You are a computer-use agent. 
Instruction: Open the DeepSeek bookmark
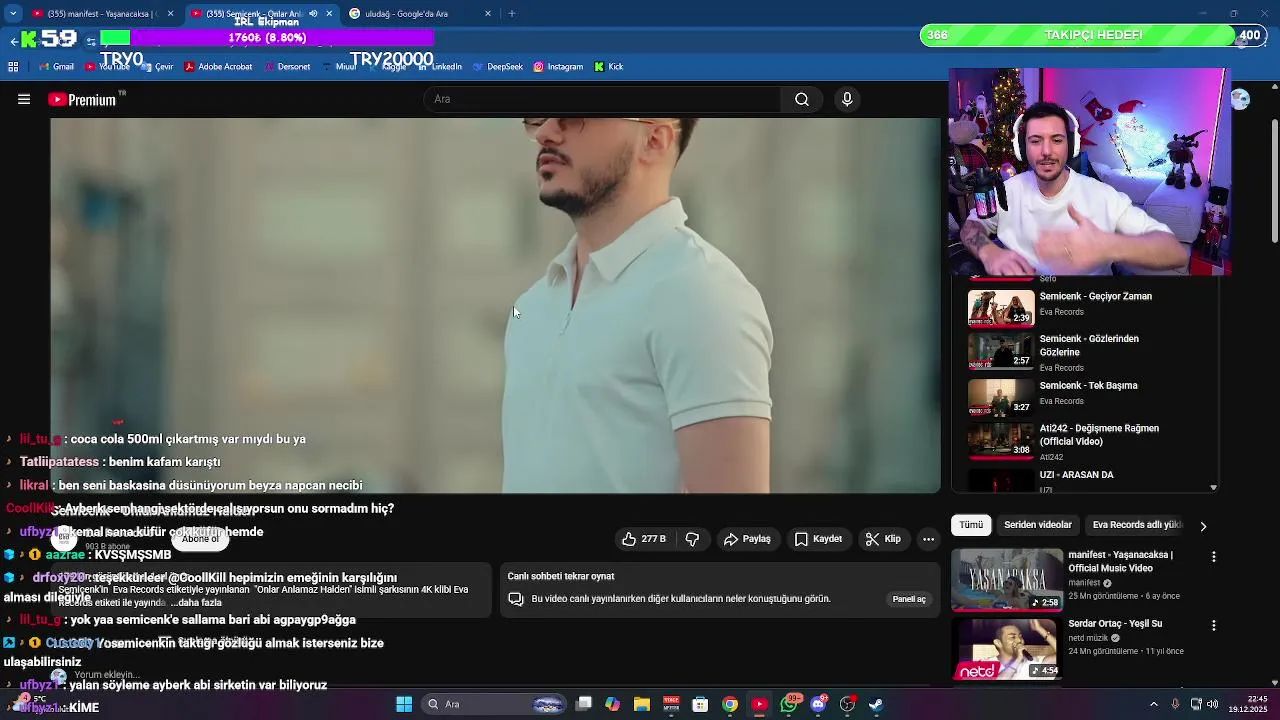click(x=498, y=67)
